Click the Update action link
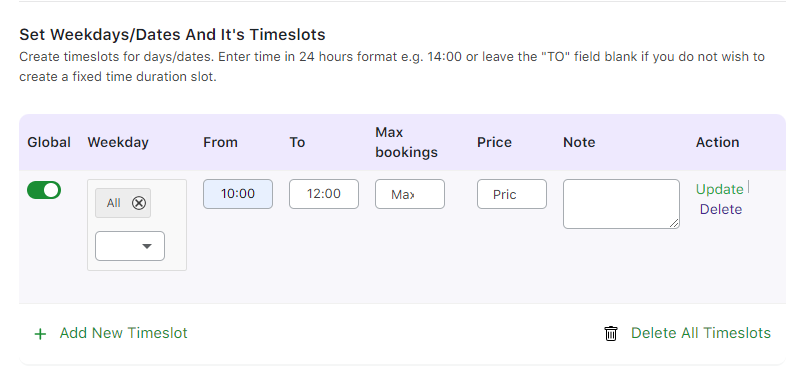This screenshot has height=370, width=791. click(x=719, y=189)
